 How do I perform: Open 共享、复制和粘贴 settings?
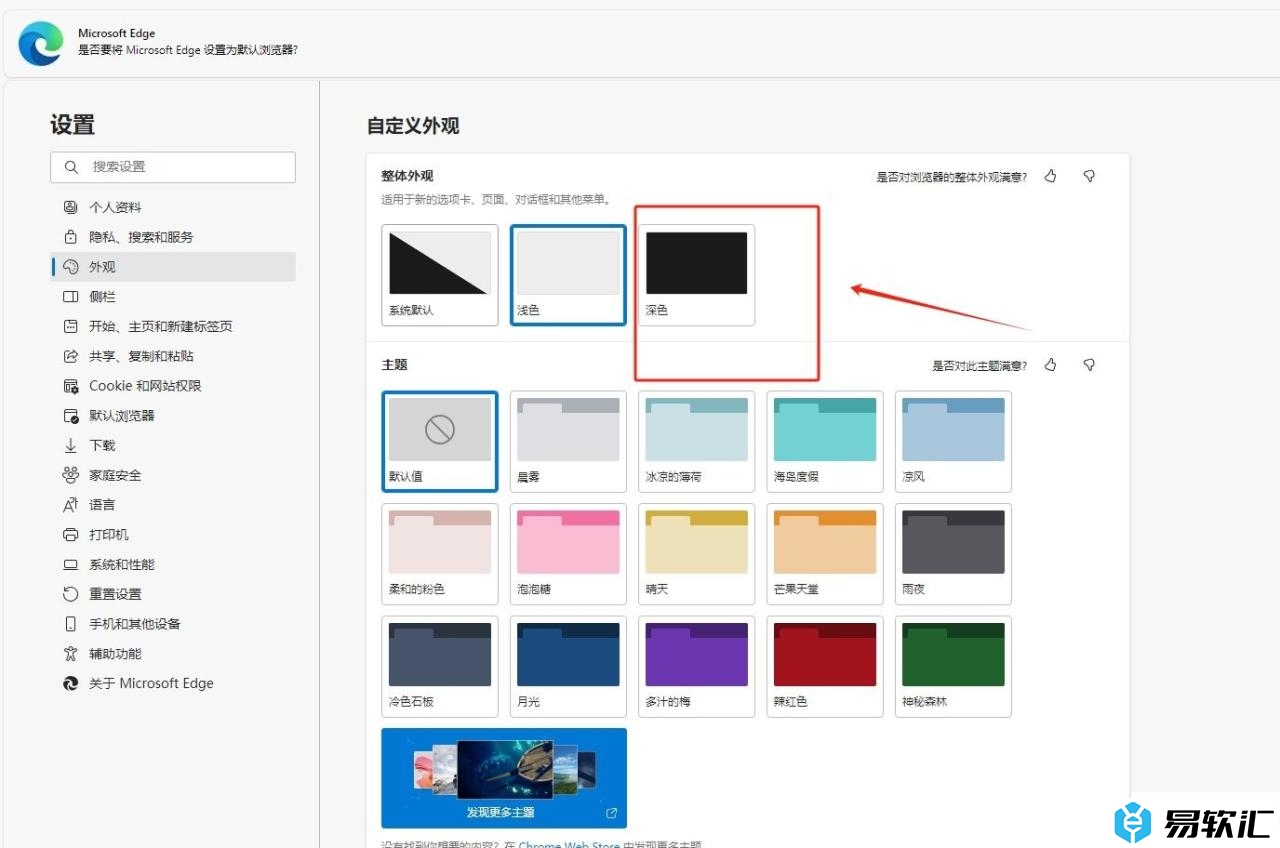point(172,356)
